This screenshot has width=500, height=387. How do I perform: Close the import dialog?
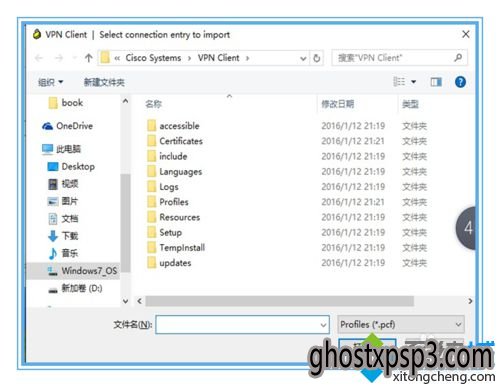click(466, 34)
